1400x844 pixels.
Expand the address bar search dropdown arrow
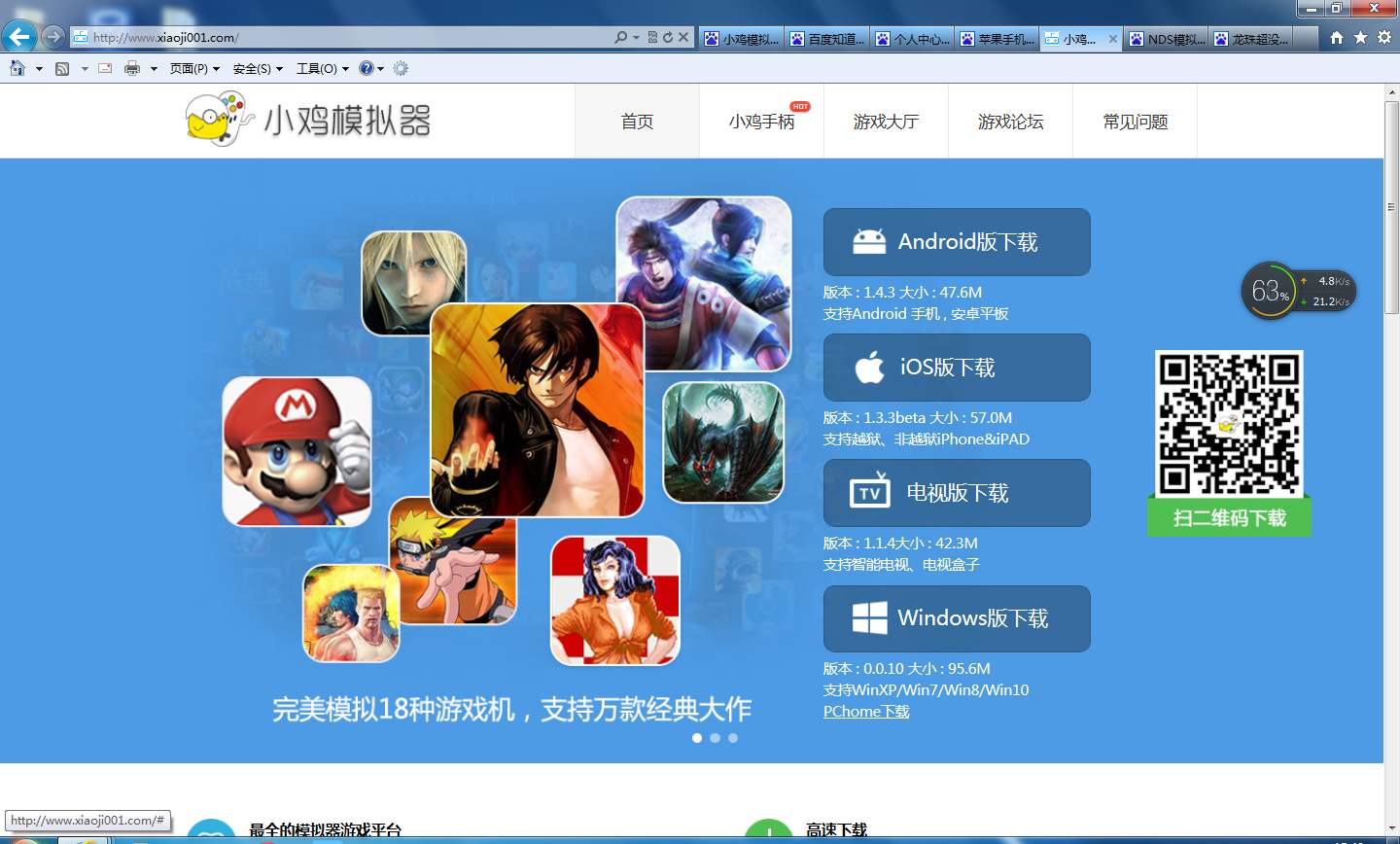click(636, 38)
